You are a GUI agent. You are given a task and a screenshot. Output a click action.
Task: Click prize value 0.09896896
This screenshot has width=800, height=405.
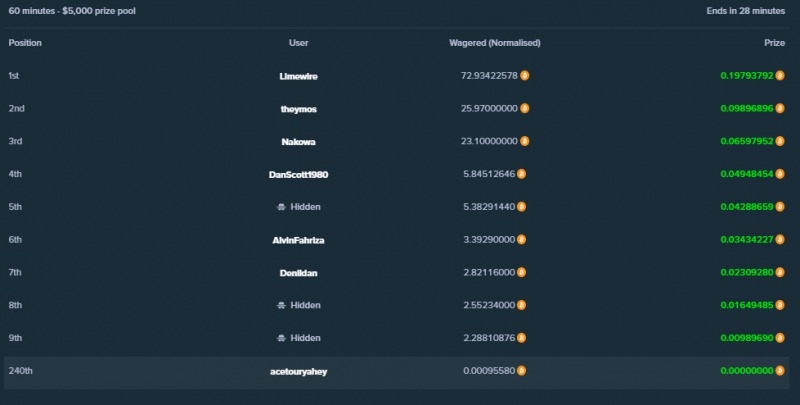pyautogui.click(x=747, y=108)
